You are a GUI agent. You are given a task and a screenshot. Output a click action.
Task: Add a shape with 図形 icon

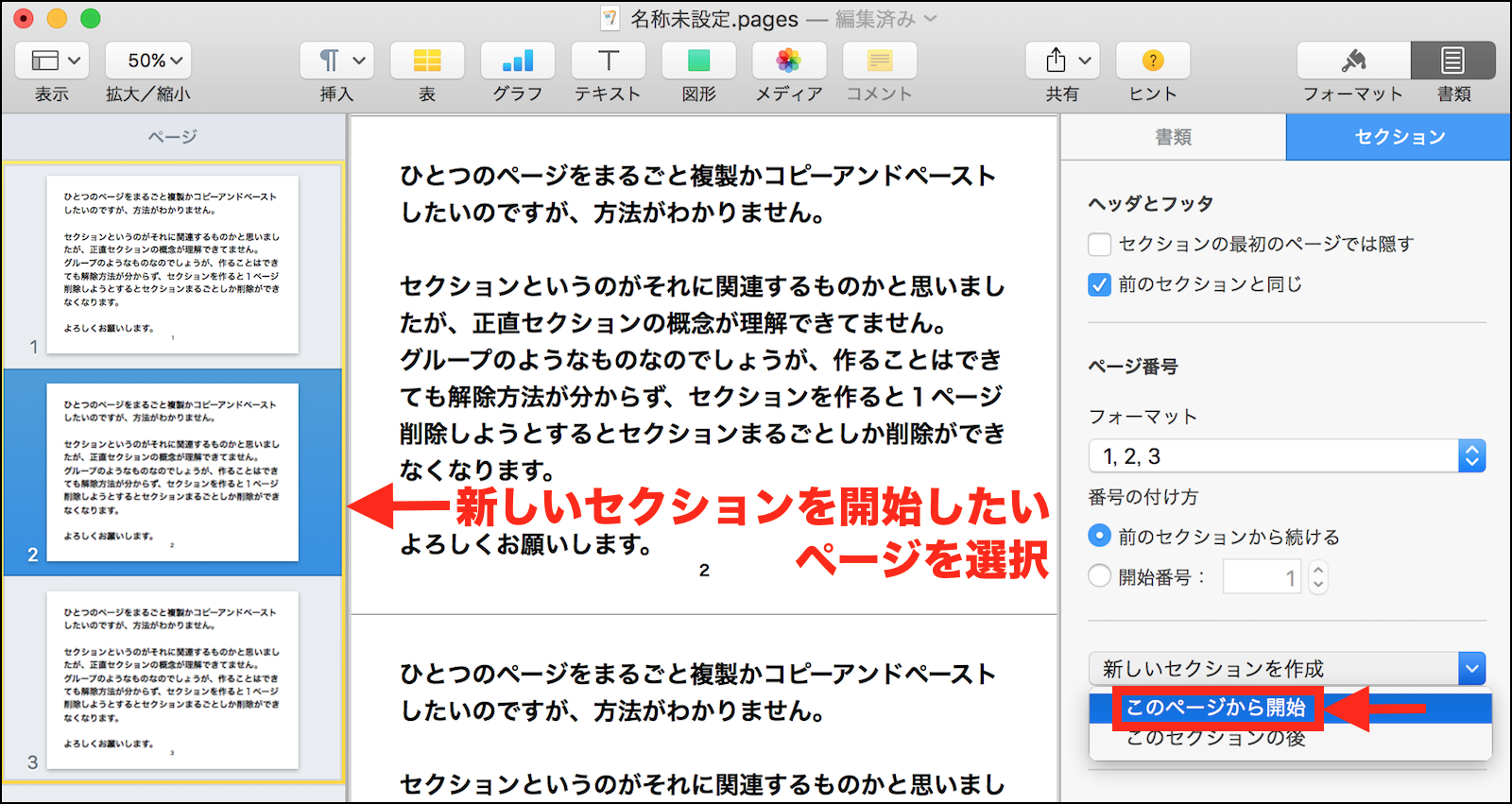(x=699, y=60)
